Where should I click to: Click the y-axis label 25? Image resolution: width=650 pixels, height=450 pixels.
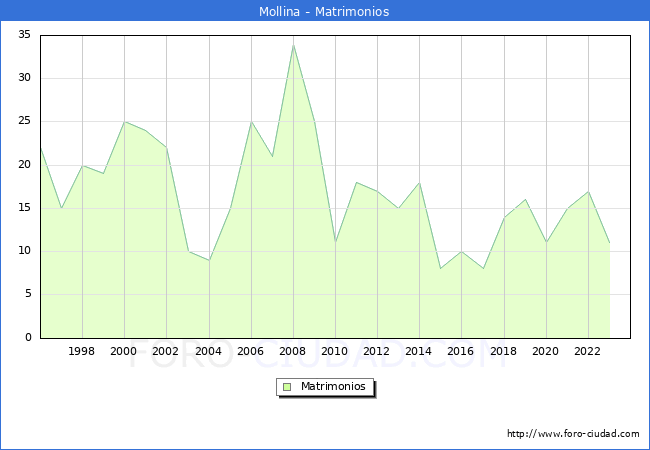click(24, 121)
